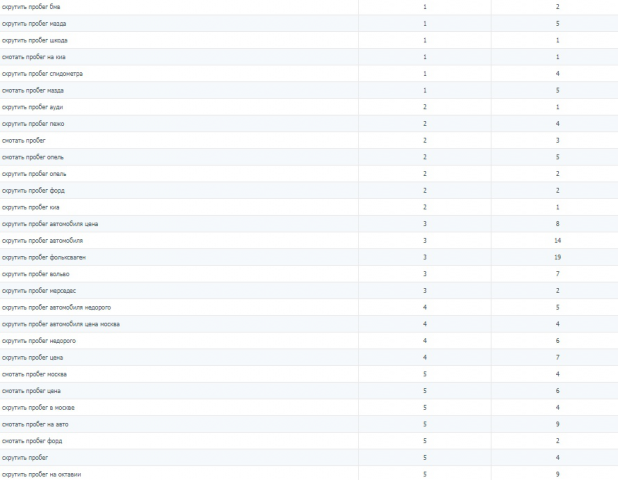The height and width of the screenshot is (480, 618).
Task: Click 'скрутить пробег автомобиля недорого' keyword
Action: (56, 307)
